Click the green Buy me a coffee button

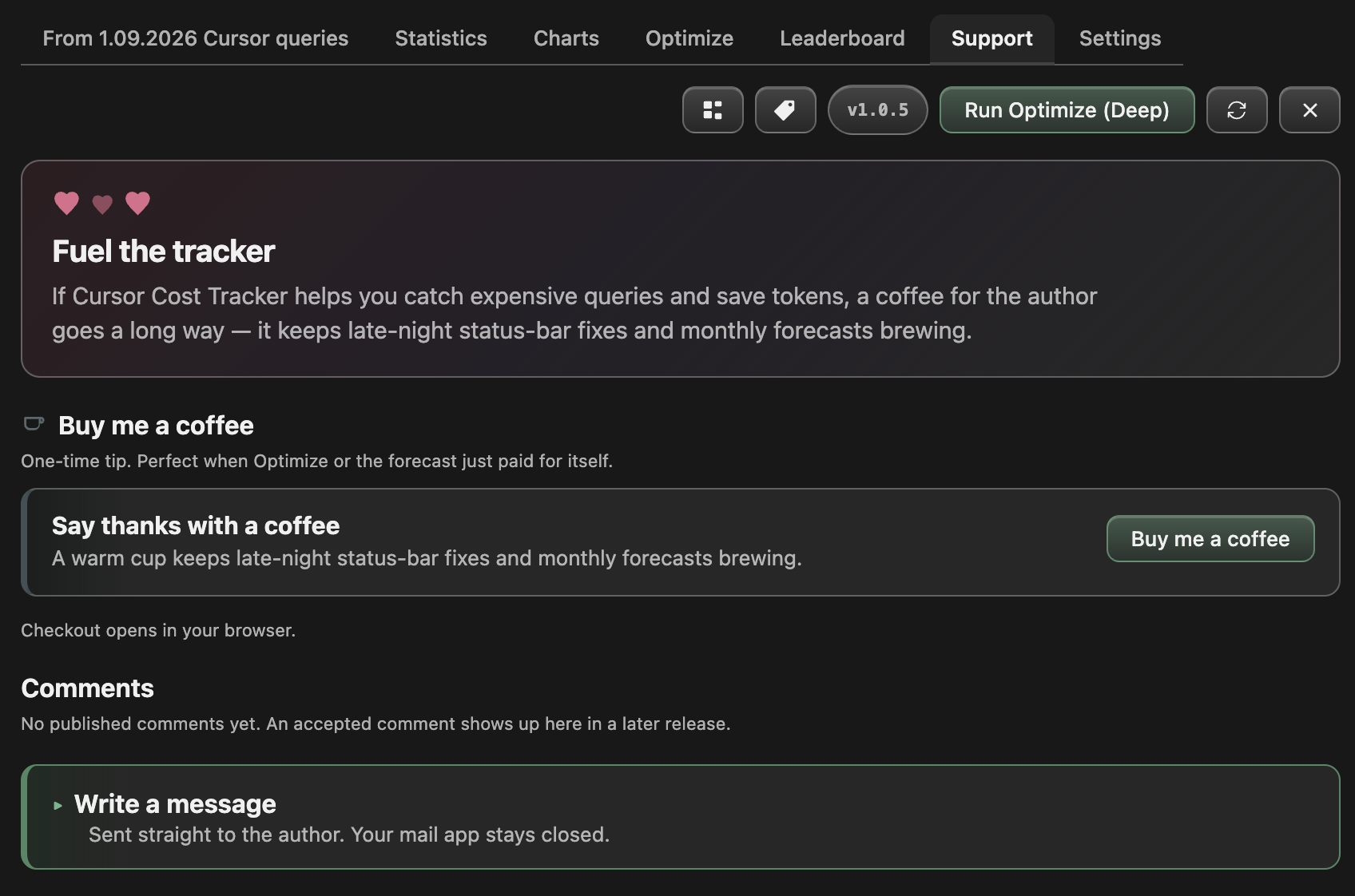(x=1210, y=539)
